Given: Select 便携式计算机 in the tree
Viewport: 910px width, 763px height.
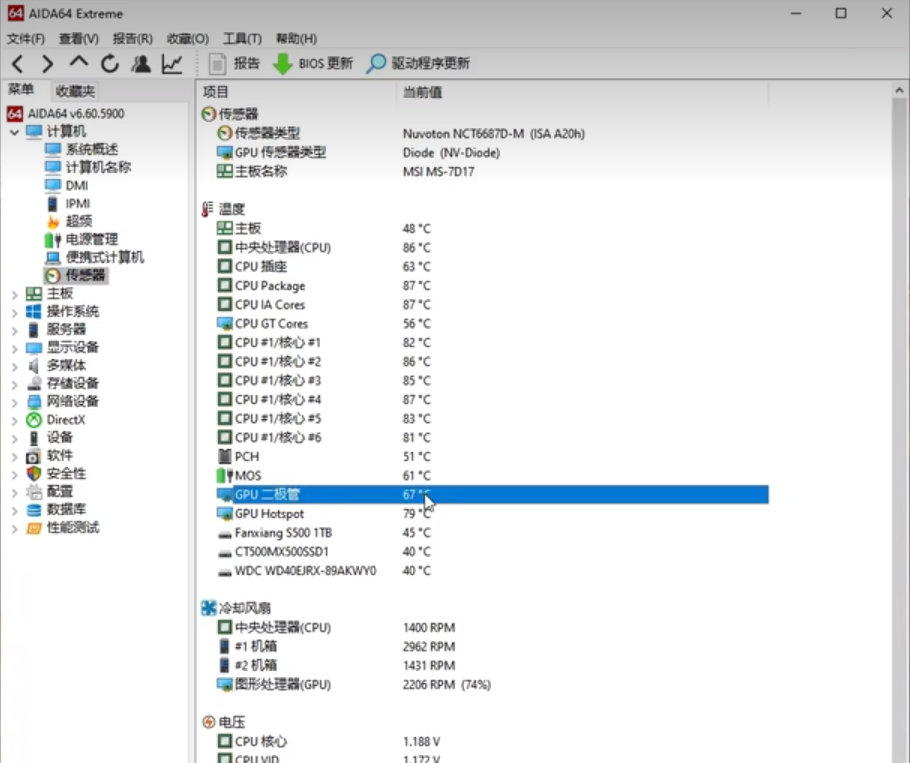Looking at the screenshot, I should click(x=104, y=257).
